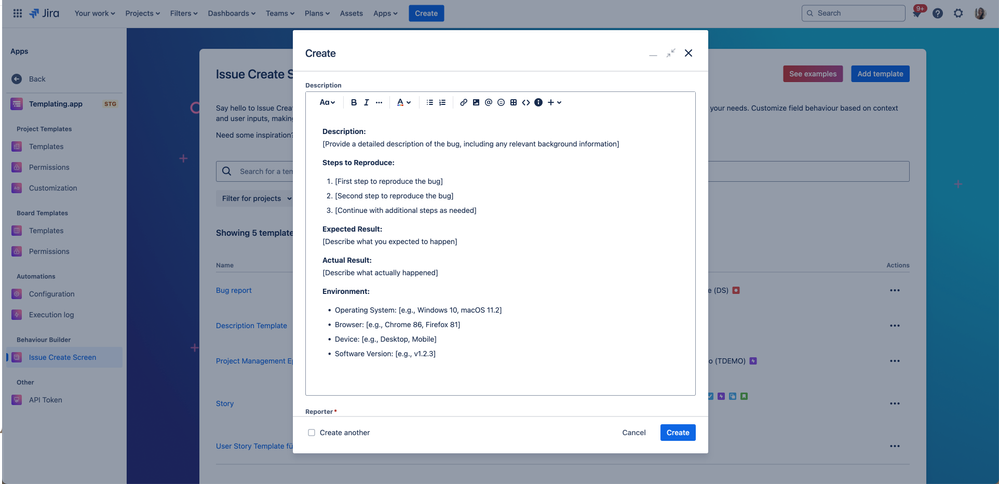Open actions menu for Description Template row

(895, 325)
